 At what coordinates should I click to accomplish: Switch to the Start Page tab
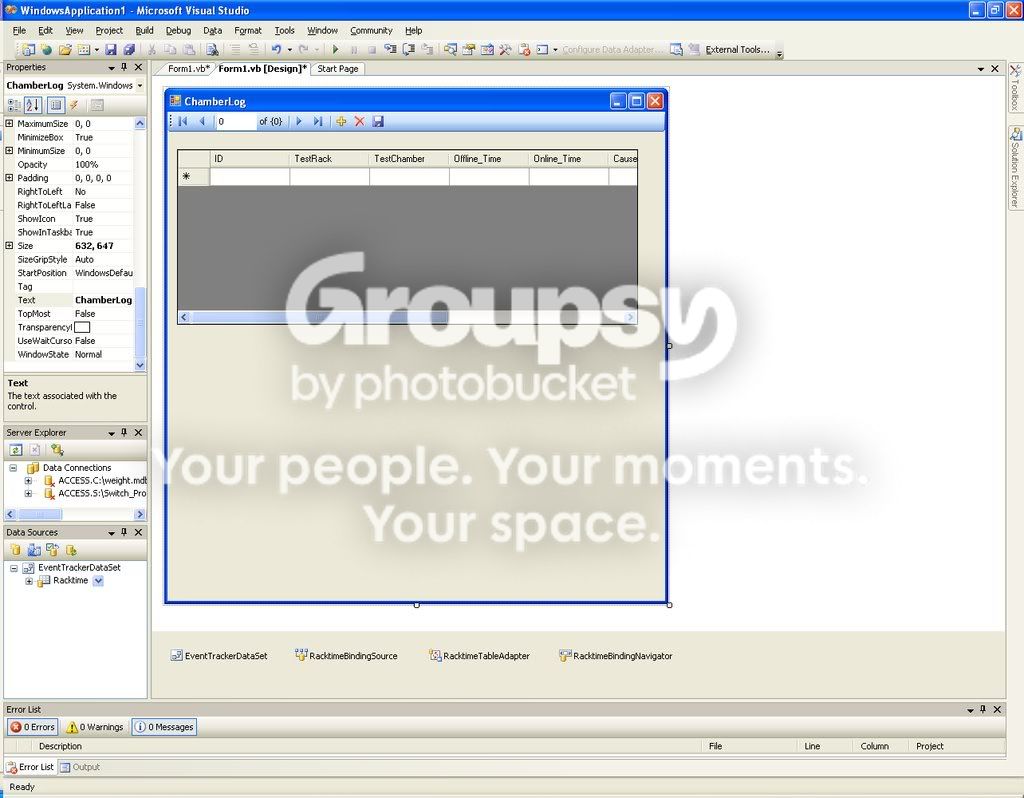[338, 69]
